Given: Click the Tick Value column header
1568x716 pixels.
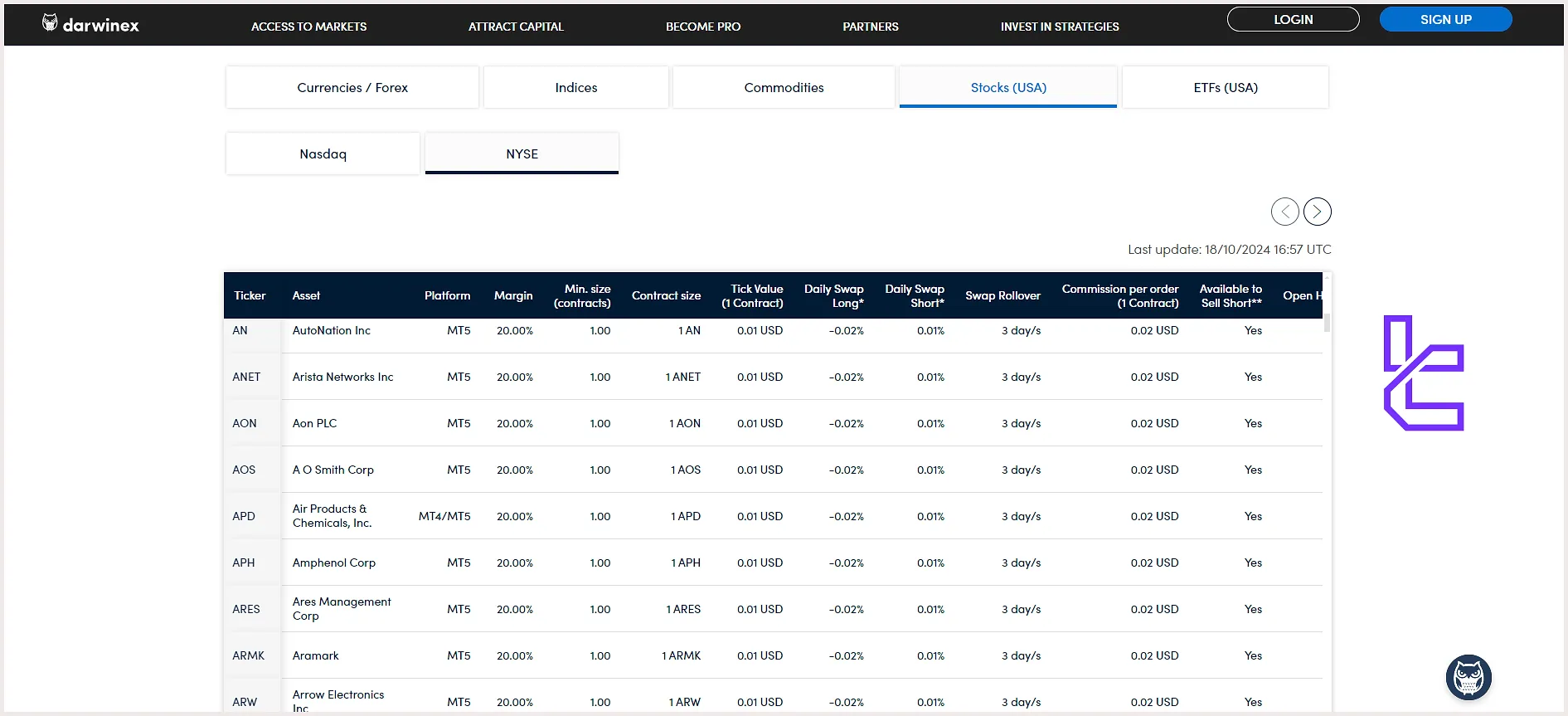Looking at the screenshot, I should [752, 295].
